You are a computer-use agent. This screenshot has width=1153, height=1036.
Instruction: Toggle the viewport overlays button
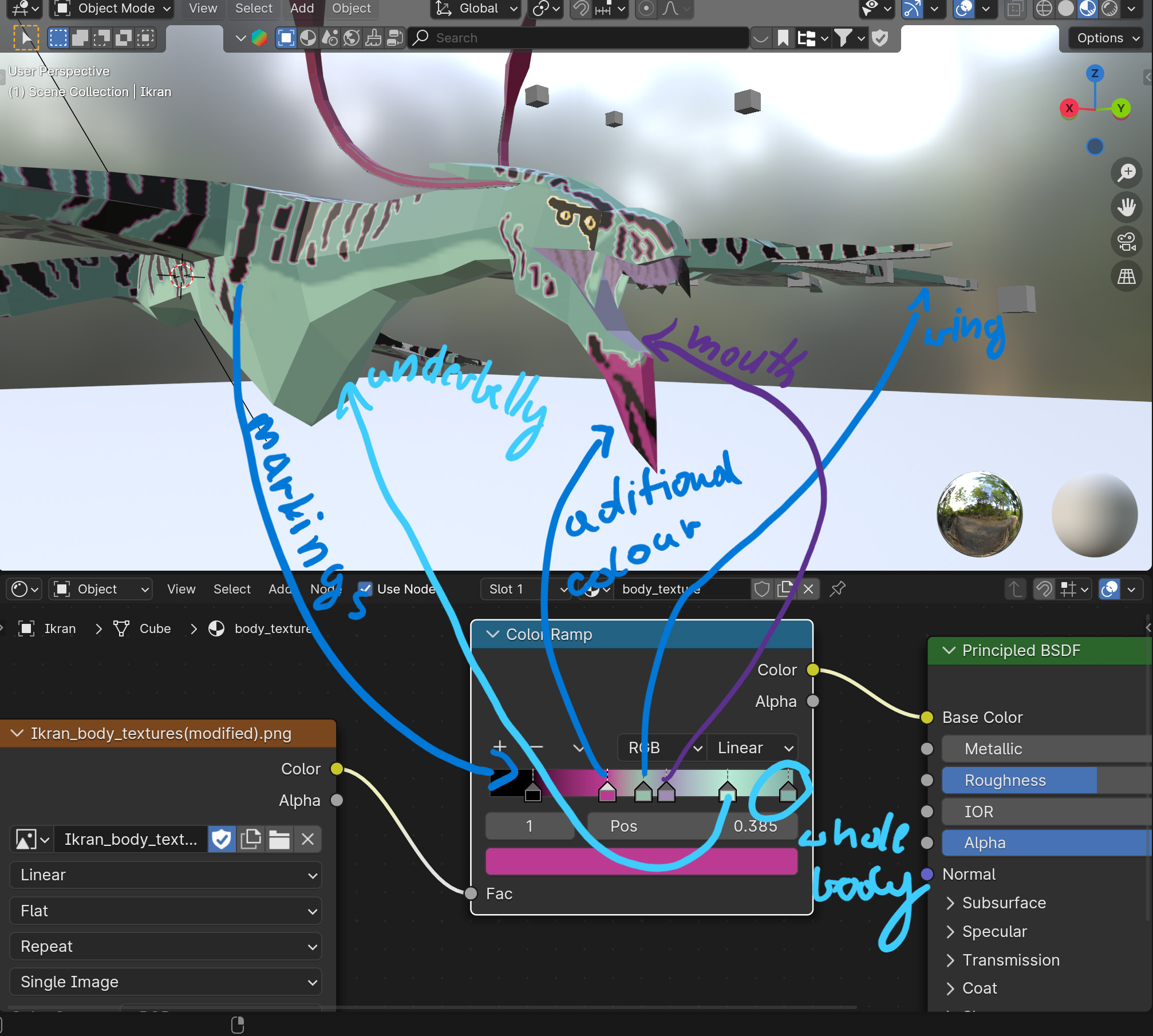964,9
